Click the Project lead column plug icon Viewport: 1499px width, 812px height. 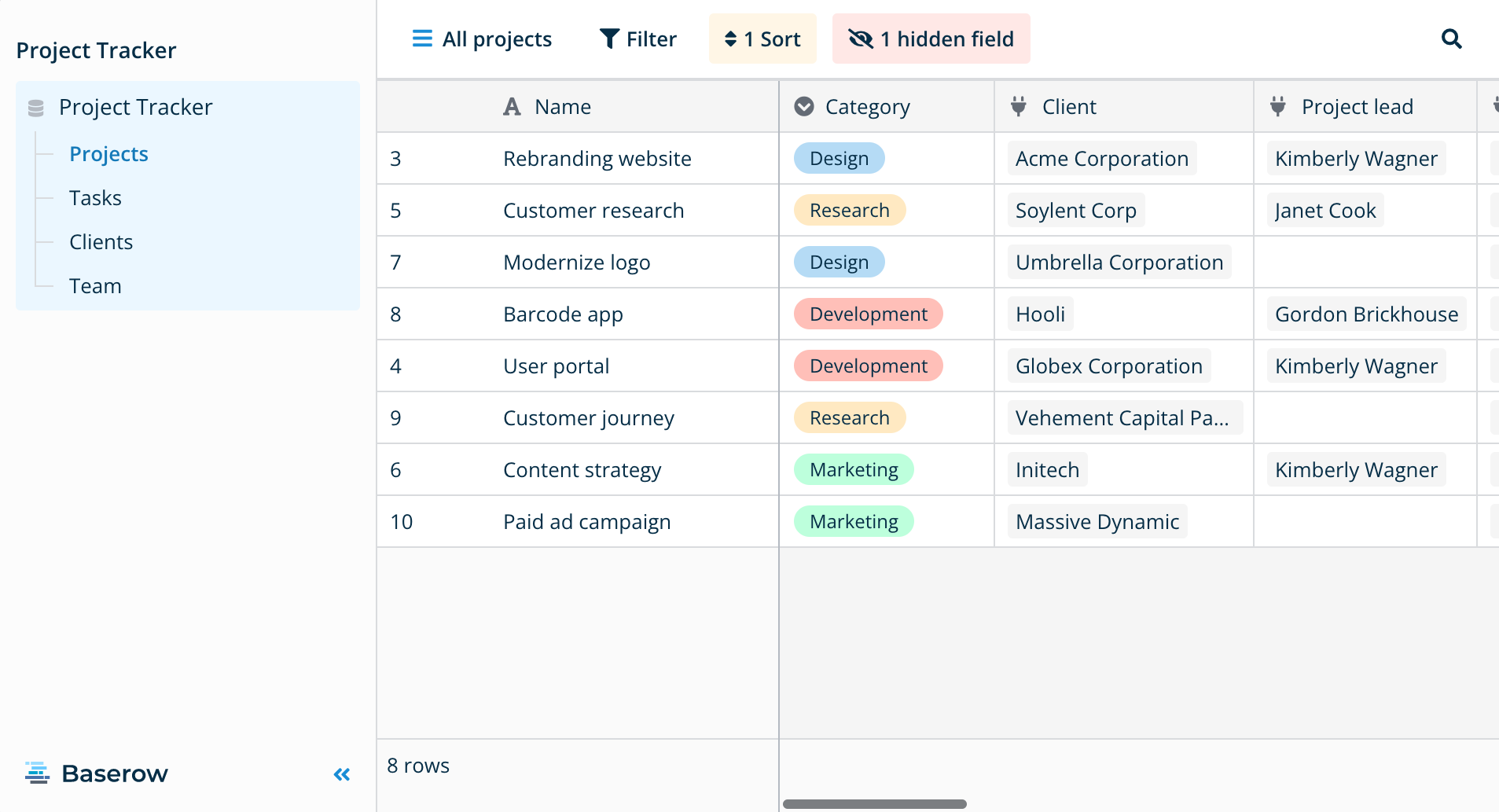[1278, 106]
